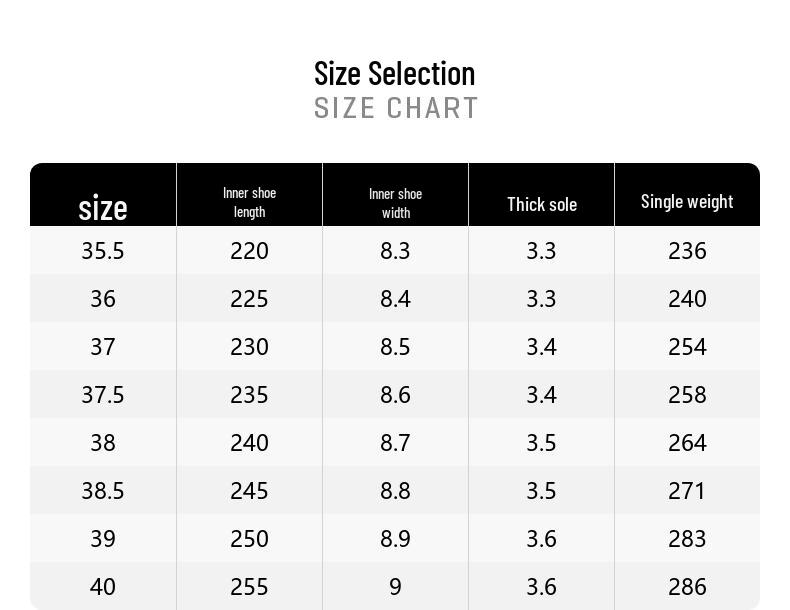This screenshot has height=610, width=790.
Task: Select size 35.5 cell
Action: pyautogui.click(x=103, y=251)
